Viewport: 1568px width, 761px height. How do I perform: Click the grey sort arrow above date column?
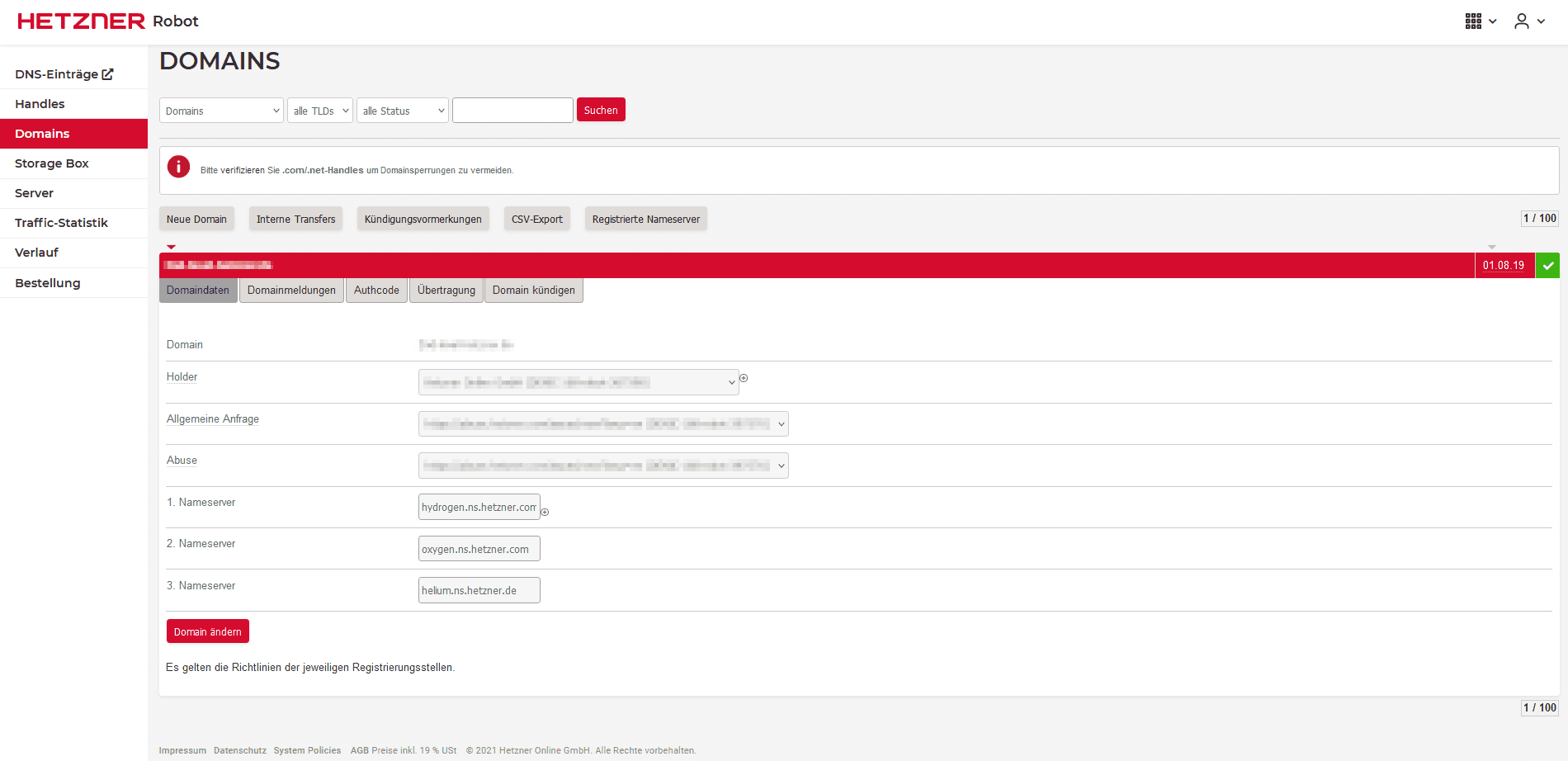point(1491,247)
